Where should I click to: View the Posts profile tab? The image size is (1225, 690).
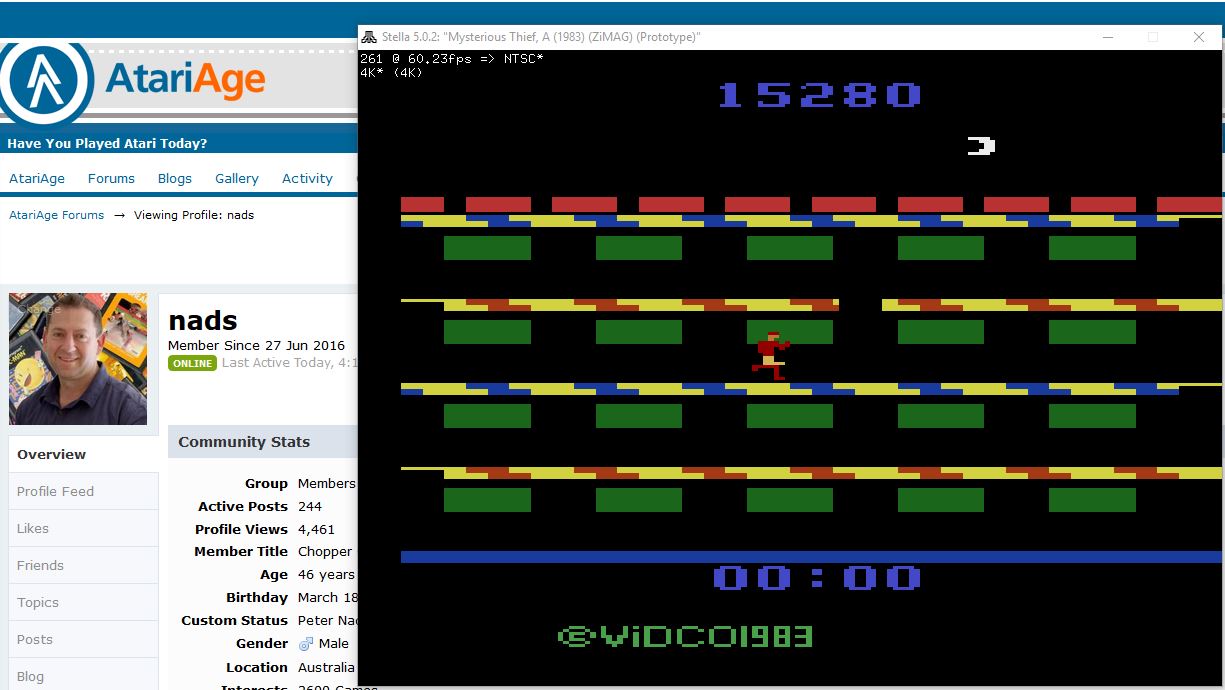[35, 639]
